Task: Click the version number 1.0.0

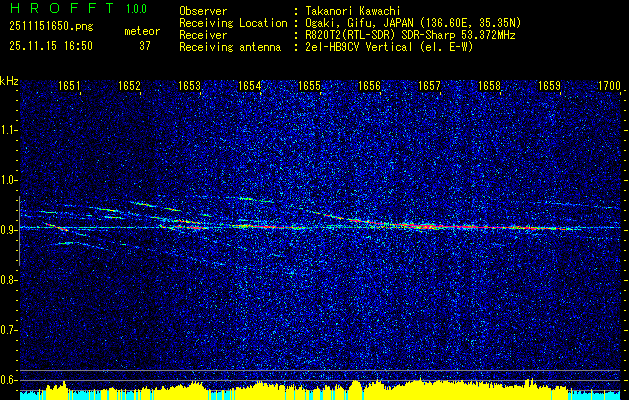Action: [136, 8]
